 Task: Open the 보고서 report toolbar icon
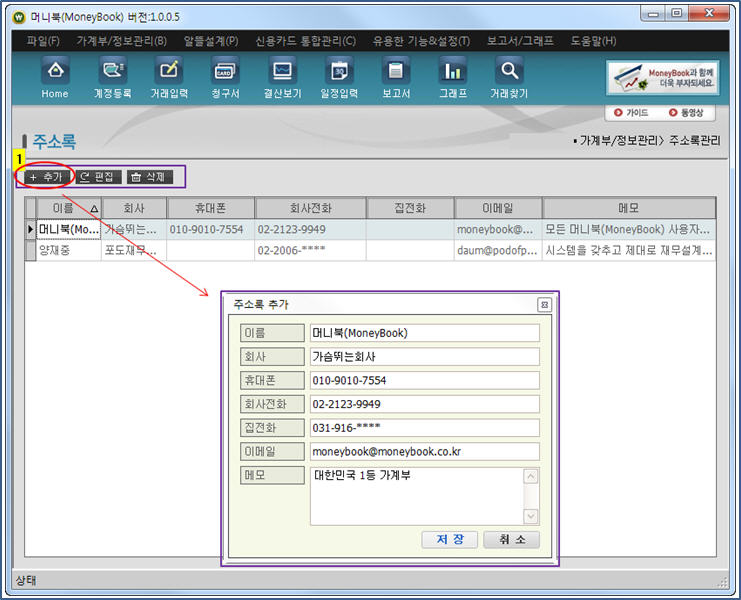(x=396, y=77)
